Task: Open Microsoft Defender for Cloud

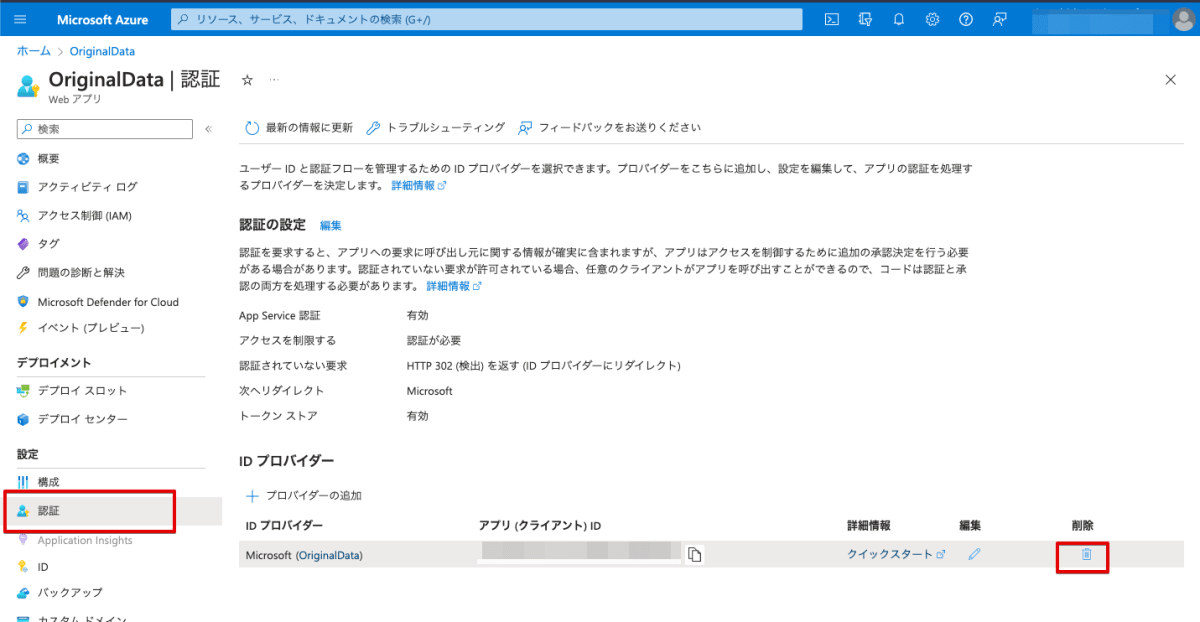Action: coord(110,301)
